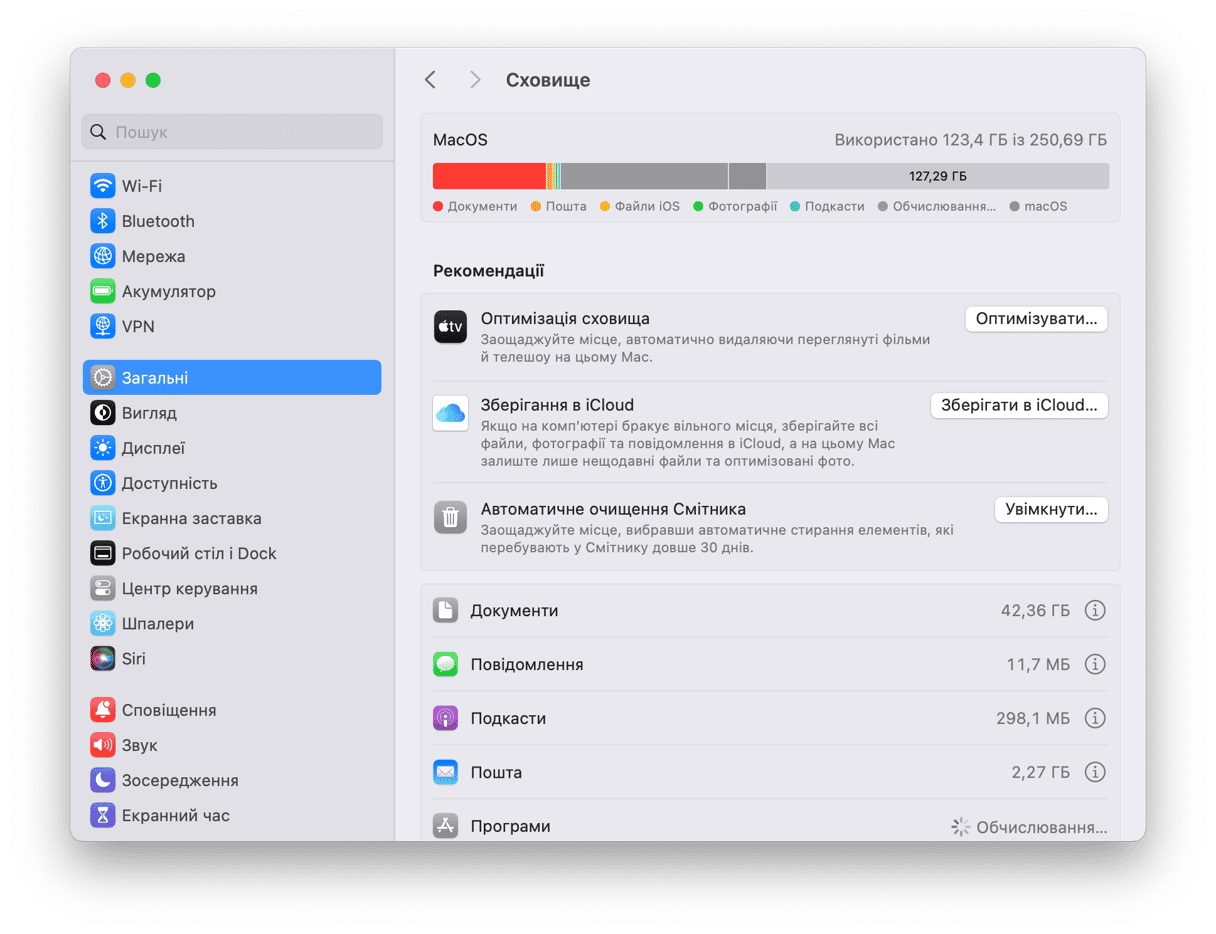
Task: Click the Центр керування icon
Action: [102, 588]
